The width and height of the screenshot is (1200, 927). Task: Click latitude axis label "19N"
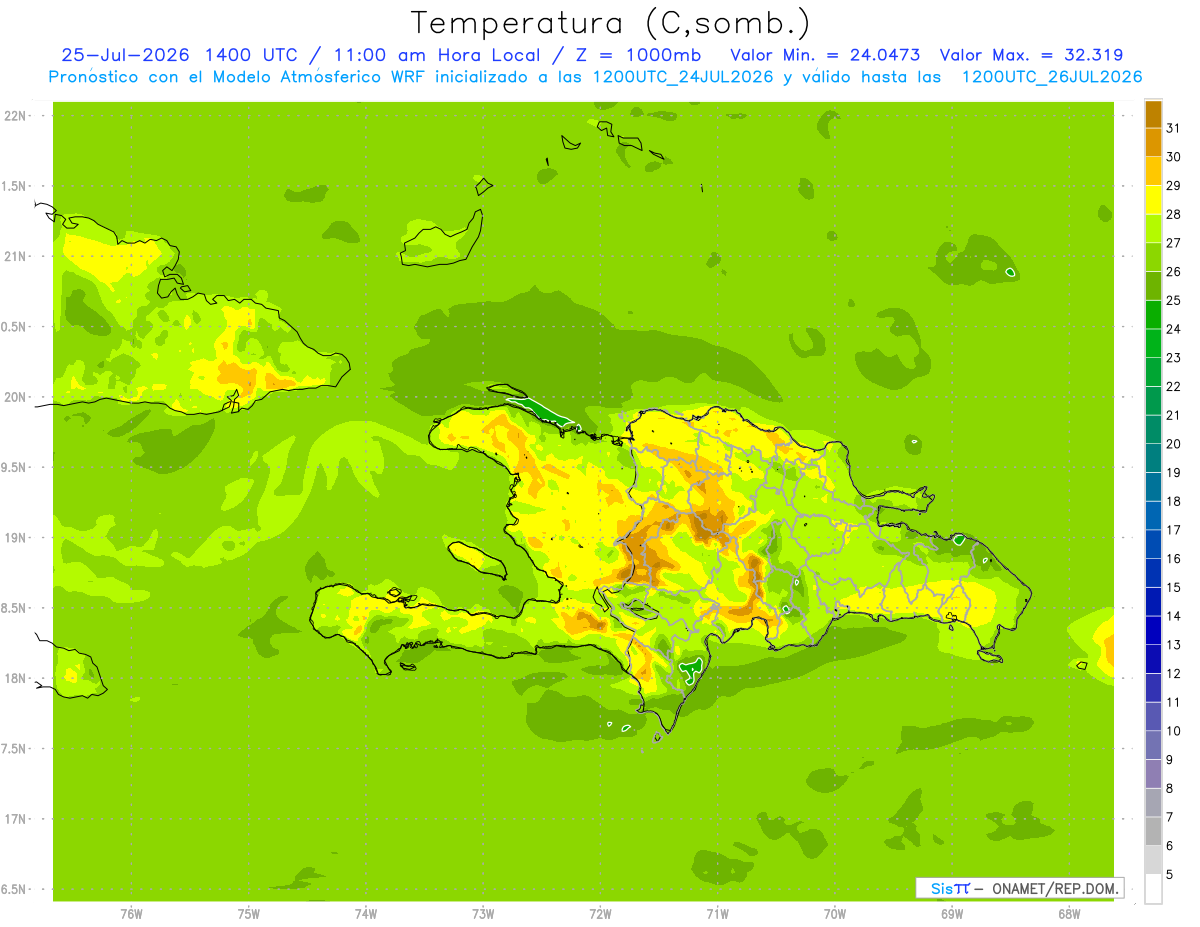[16, 538]
